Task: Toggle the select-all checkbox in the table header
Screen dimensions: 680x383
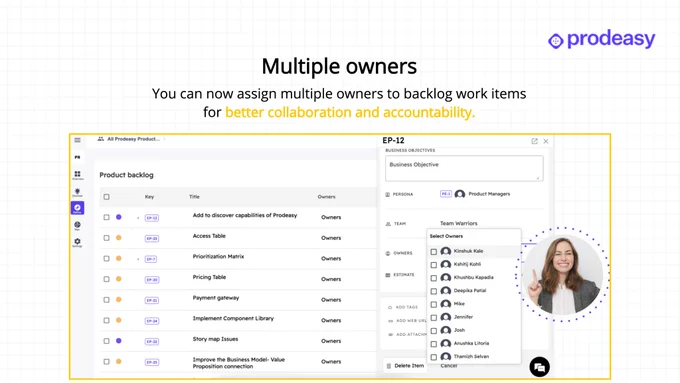Action: pyautogui.click(x=106, y=197)
